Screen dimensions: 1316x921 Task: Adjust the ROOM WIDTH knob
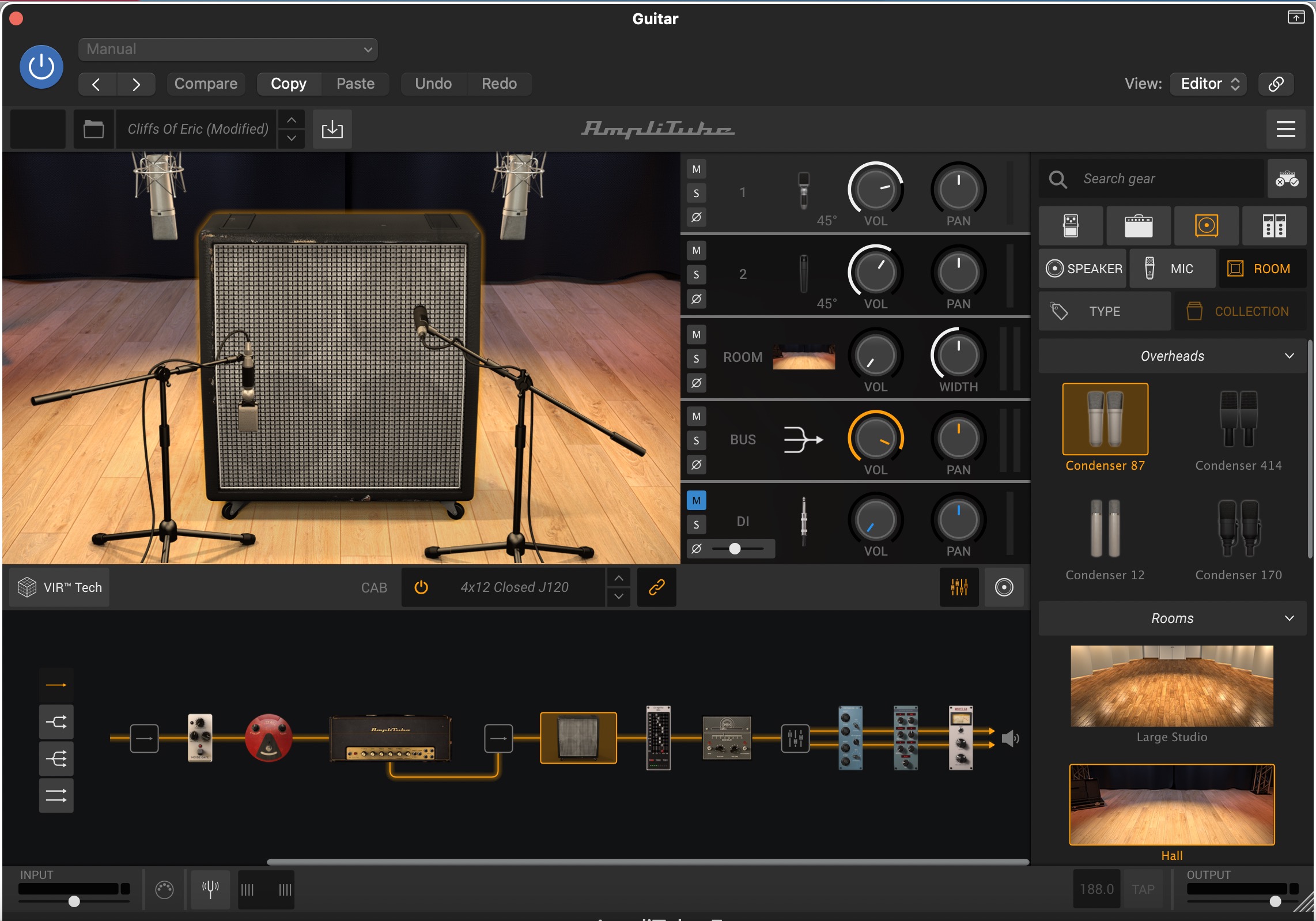pos(959,355)
